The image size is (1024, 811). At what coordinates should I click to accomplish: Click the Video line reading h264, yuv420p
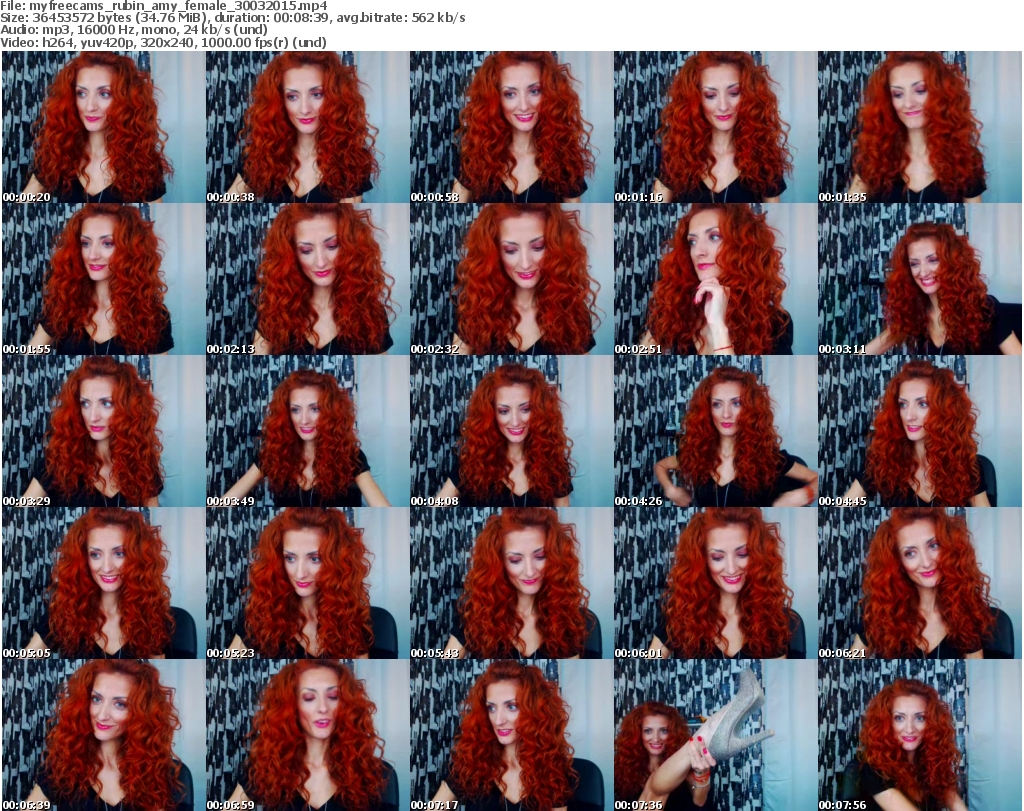163,42
